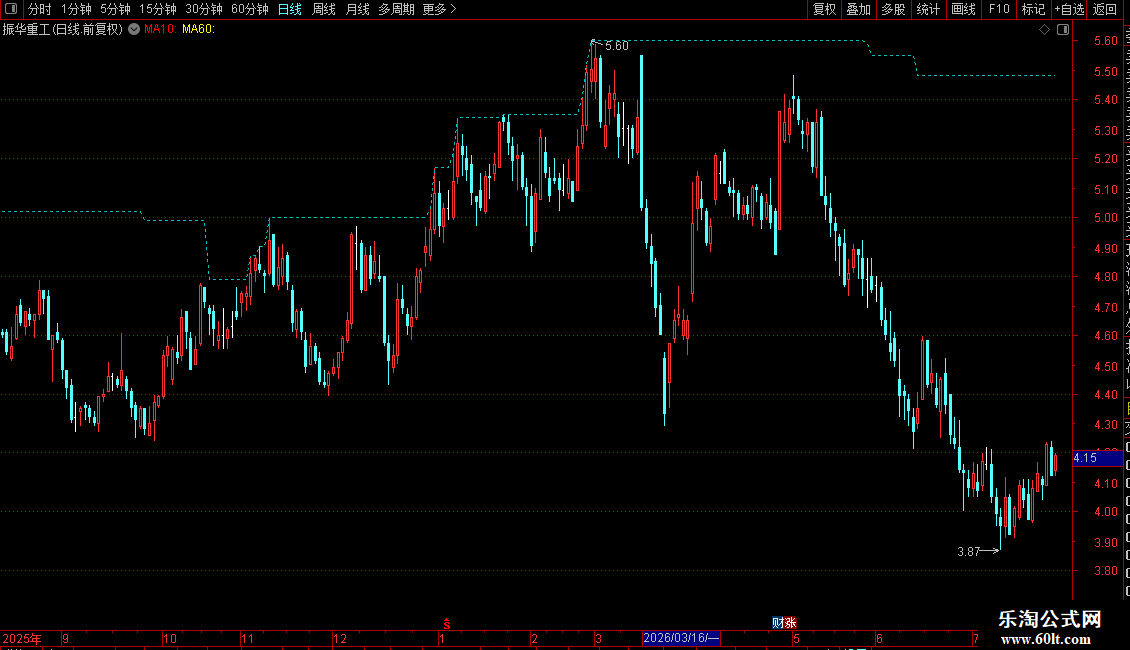Click the diamond marker icon above the chart
Screen dimensions: 1130x650
tap(1044, 30)
